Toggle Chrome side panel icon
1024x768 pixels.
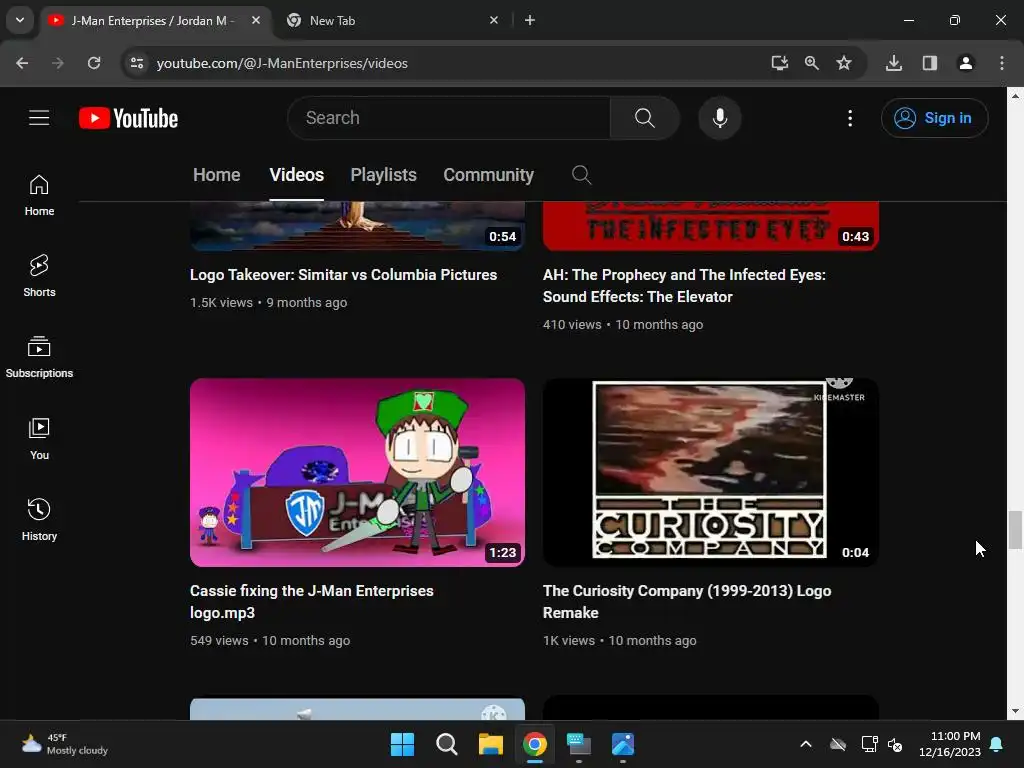click(930, 63)
